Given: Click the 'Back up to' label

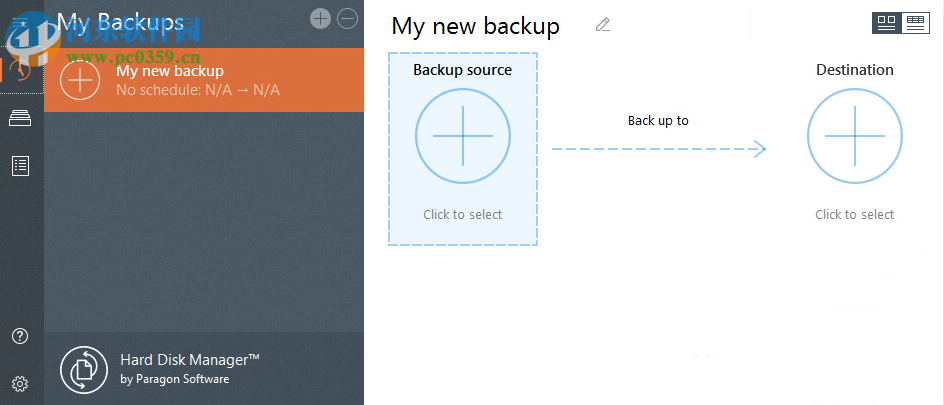Looking at the screenshot, I should (658, 121).
